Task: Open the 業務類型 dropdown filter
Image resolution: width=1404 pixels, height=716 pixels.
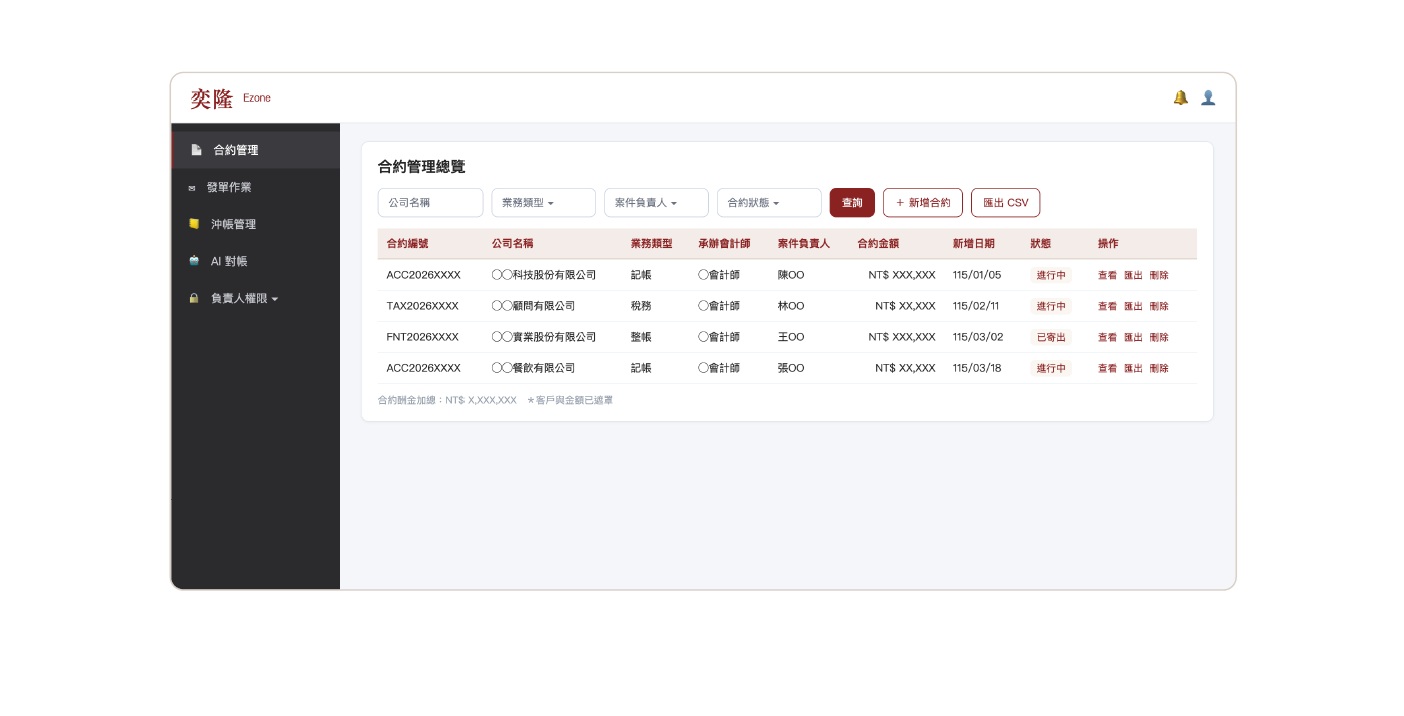Action: pos(543,203)
